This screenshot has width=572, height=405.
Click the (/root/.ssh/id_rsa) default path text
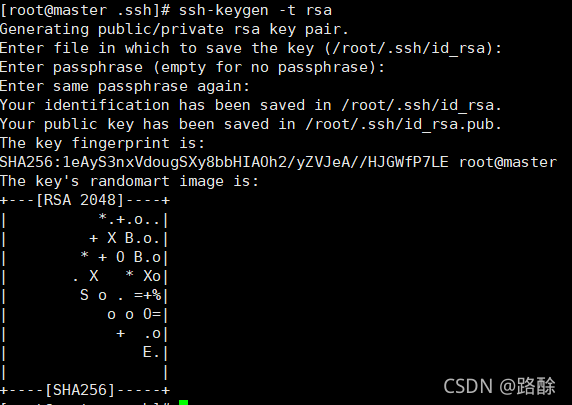click(409, 48)
